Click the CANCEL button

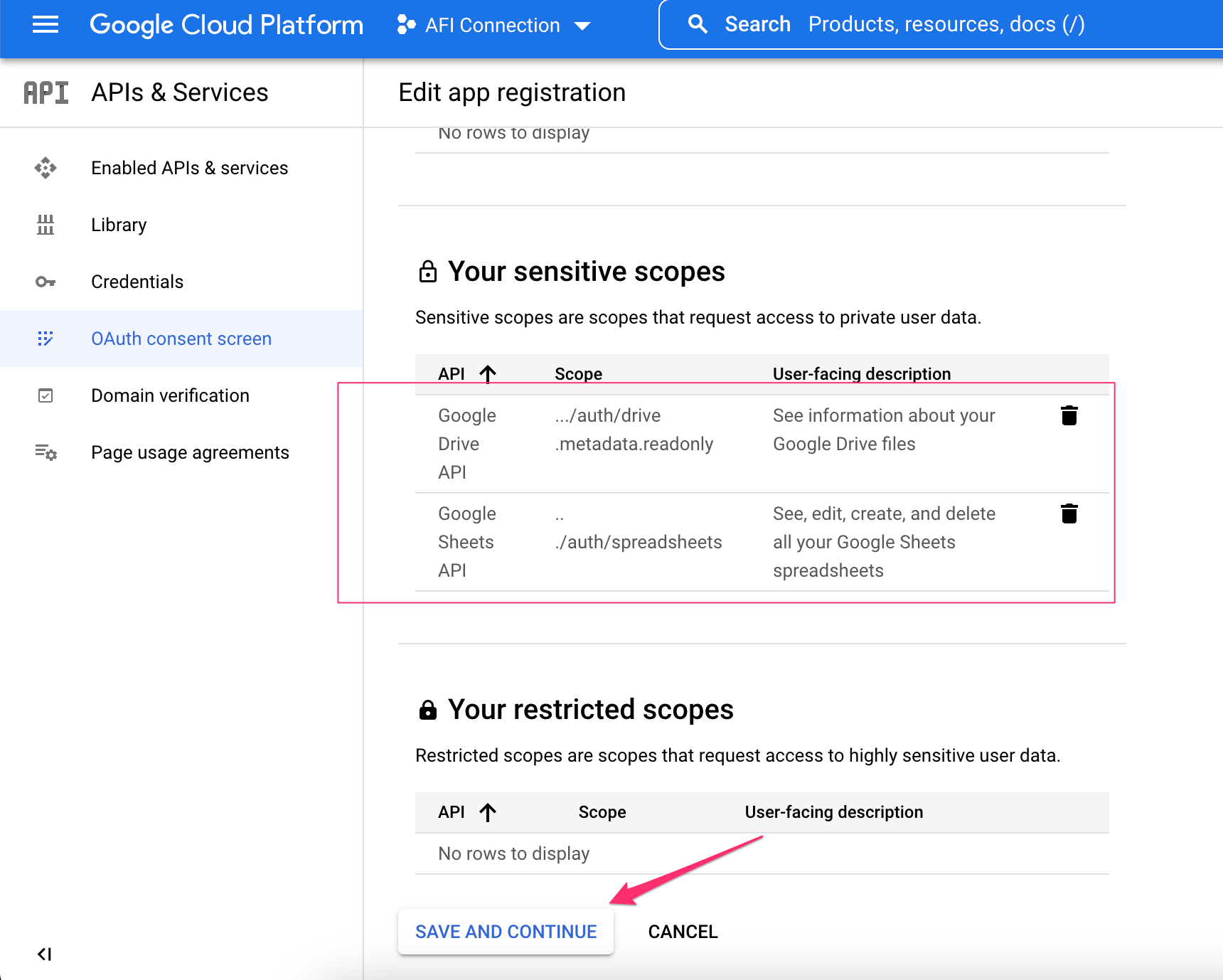coord(682,932)
